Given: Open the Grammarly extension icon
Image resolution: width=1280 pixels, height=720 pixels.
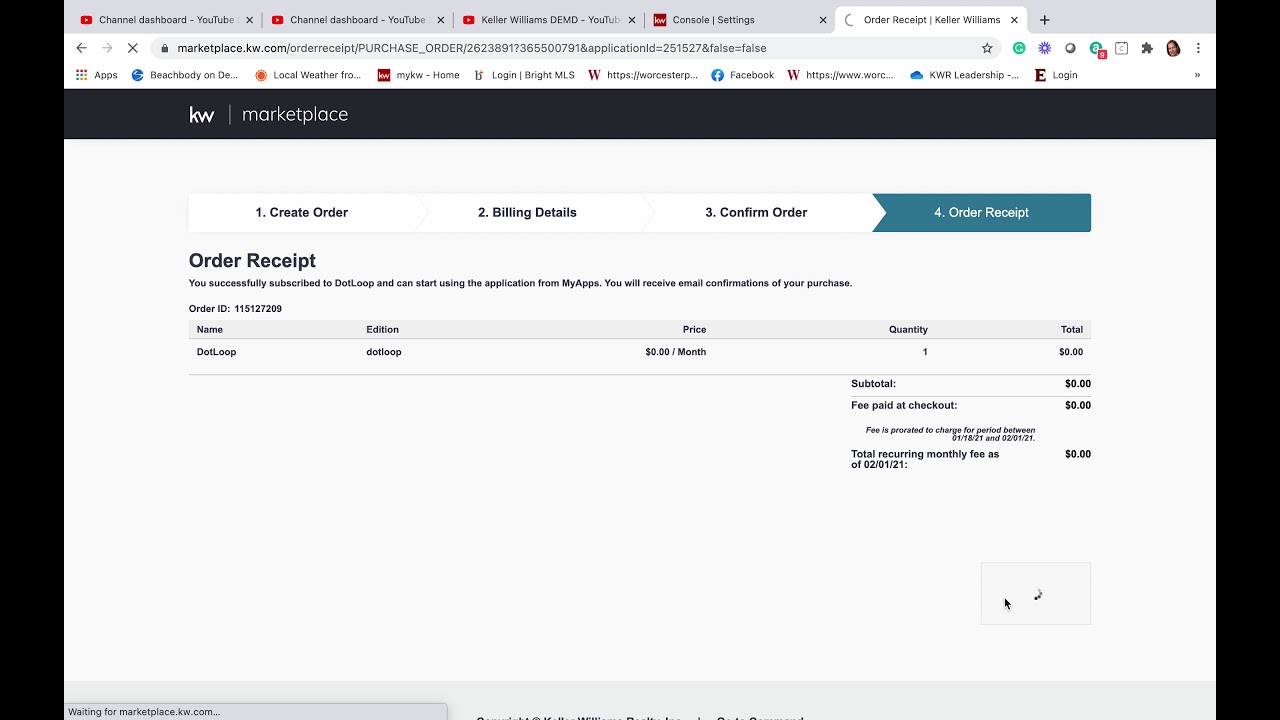Looking at the screenshot, I should point(1019,48).
